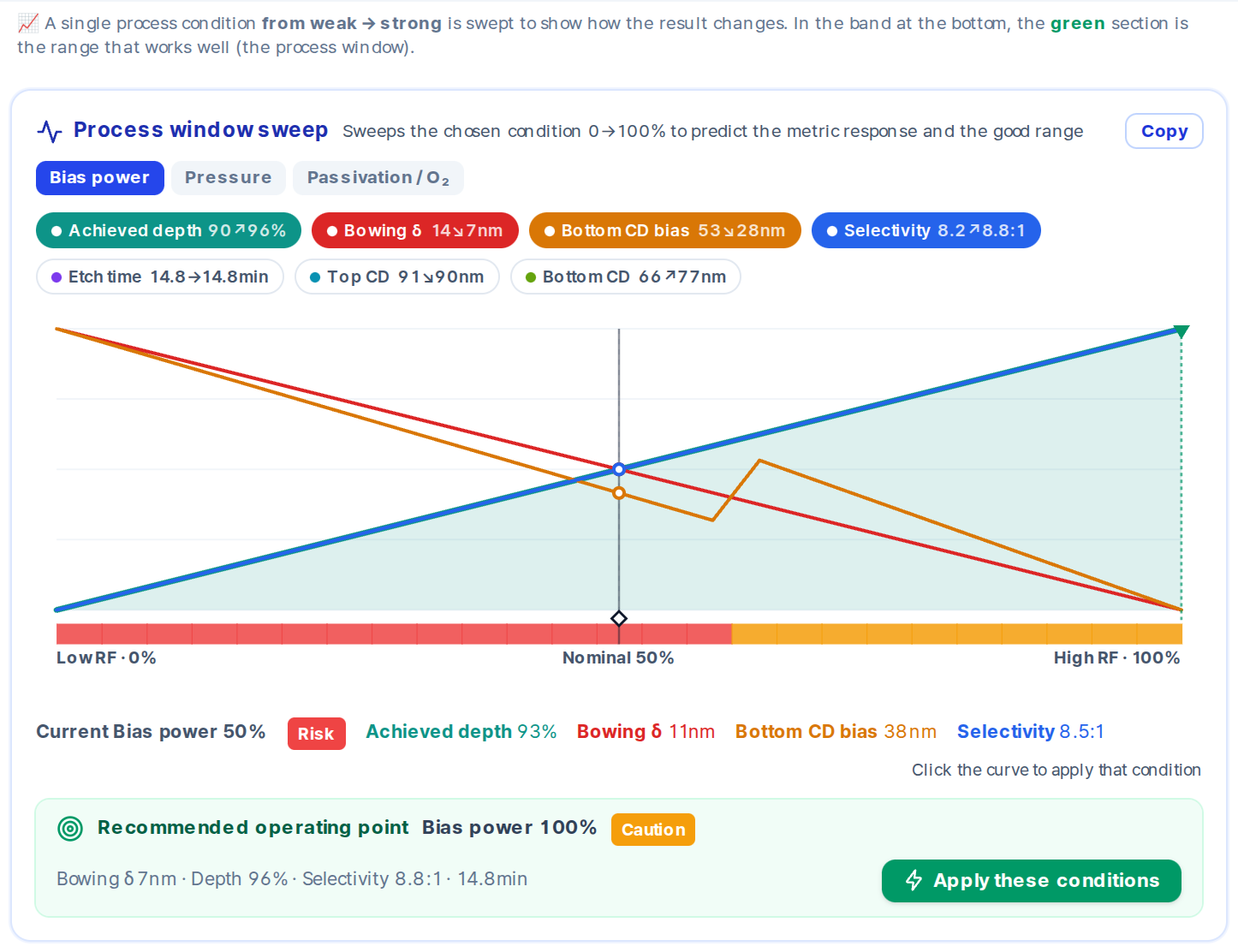
Task: Enable the Top CD metric chip
Action: (x=397, y=277)
